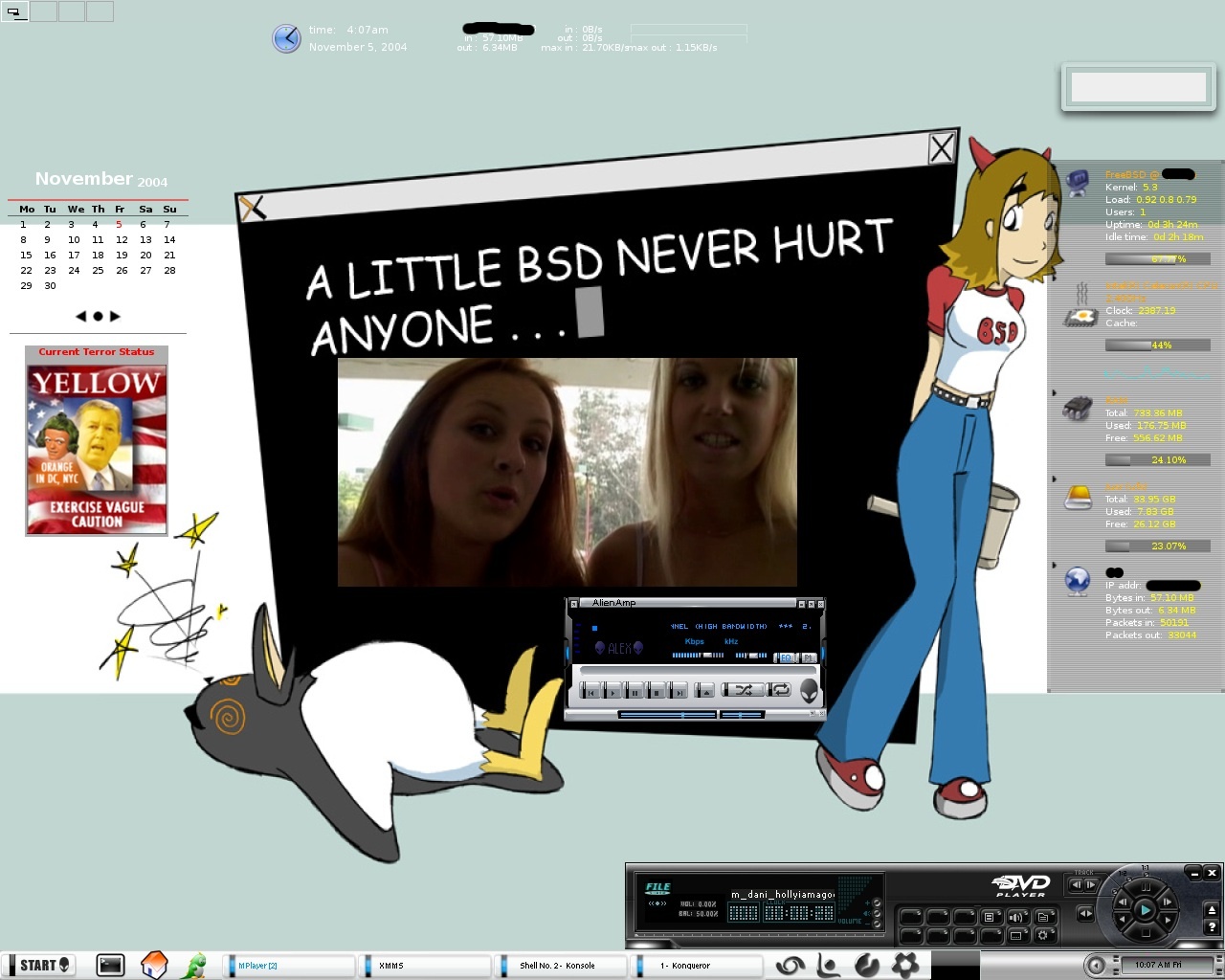Viewport: 1225px width, 980px height.
Task: Expand the hard disk section arrow in system monitor
Action: tap(1054, 479)
